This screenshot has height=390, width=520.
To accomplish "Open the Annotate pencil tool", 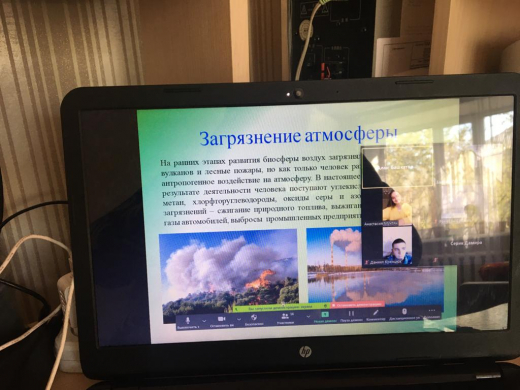I will pyautogui.click(x=376, y=313).
